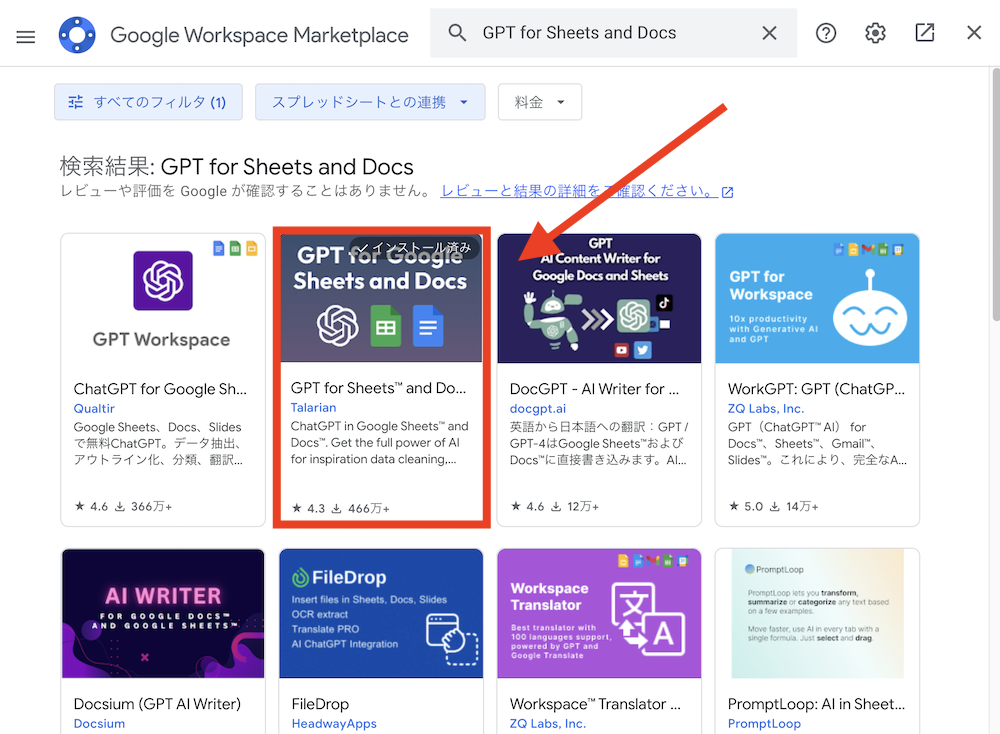Open AI Writer Docsium thumbnail
Image resolution: width=1000 pixels, height=734 pixels.
[163, 613]
